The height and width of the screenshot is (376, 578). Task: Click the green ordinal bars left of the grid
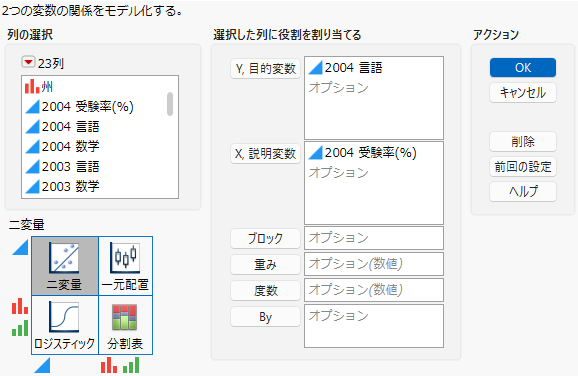pyautogui.click(x=20, y=328)
